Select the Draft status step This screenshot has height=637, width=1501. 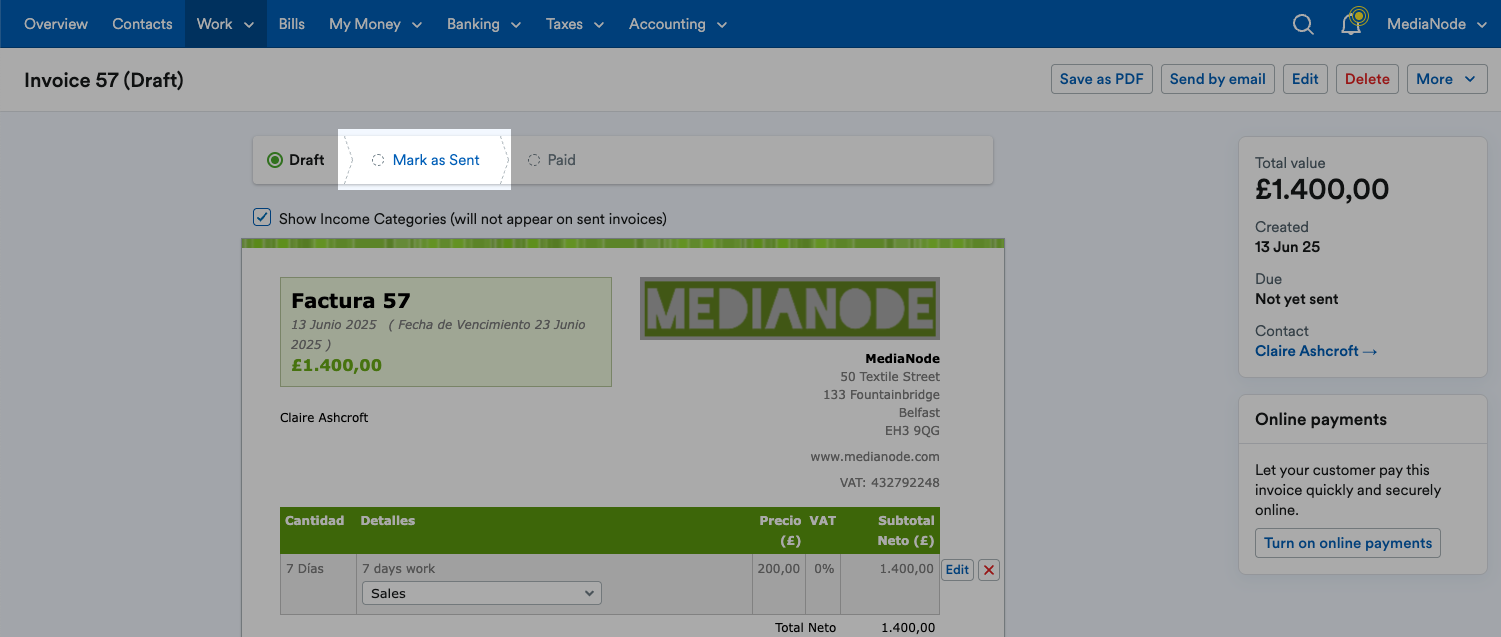click(296, 160)
